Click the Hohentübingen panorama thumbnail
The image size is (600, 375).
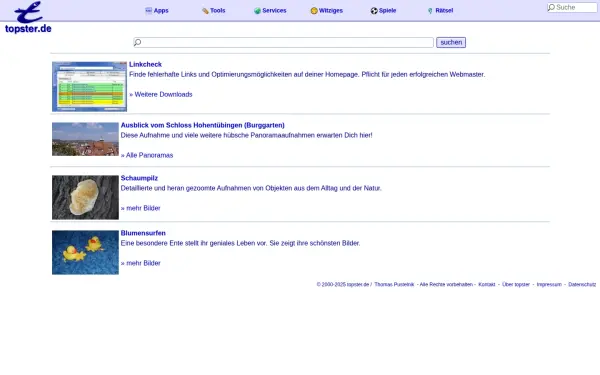tap(85, 139)
